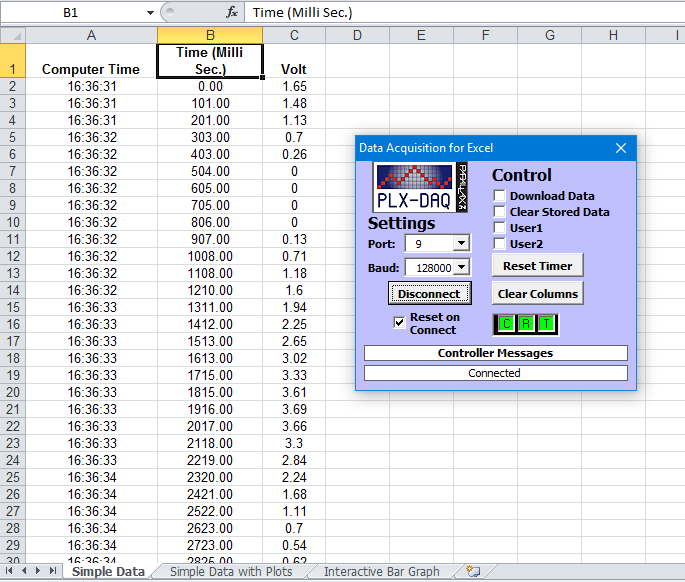Click the insert function fx icon
The image size is (685, 582).
tap(232, 12)
